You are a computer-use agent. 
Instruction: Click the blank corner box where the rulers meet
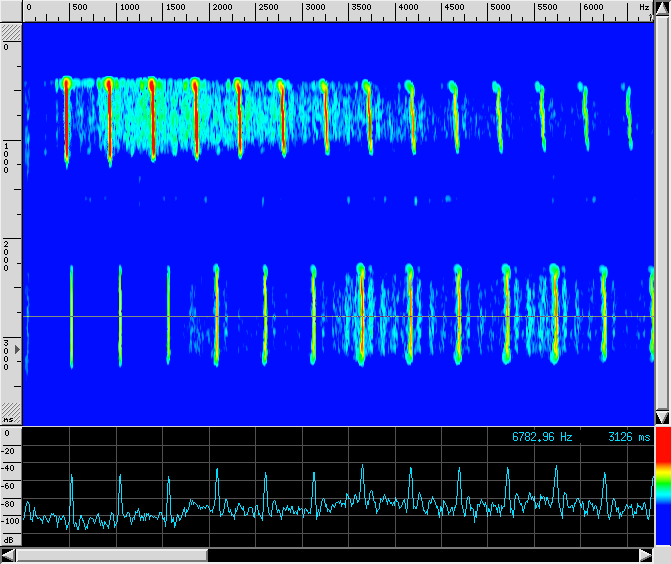11,9
